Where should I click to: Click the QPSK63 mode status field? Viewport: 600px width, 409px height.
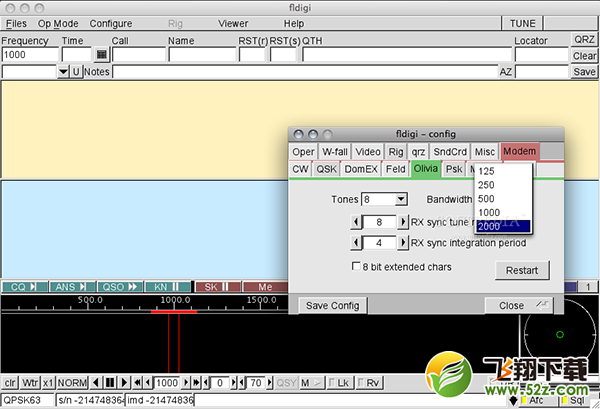(28, 401)
